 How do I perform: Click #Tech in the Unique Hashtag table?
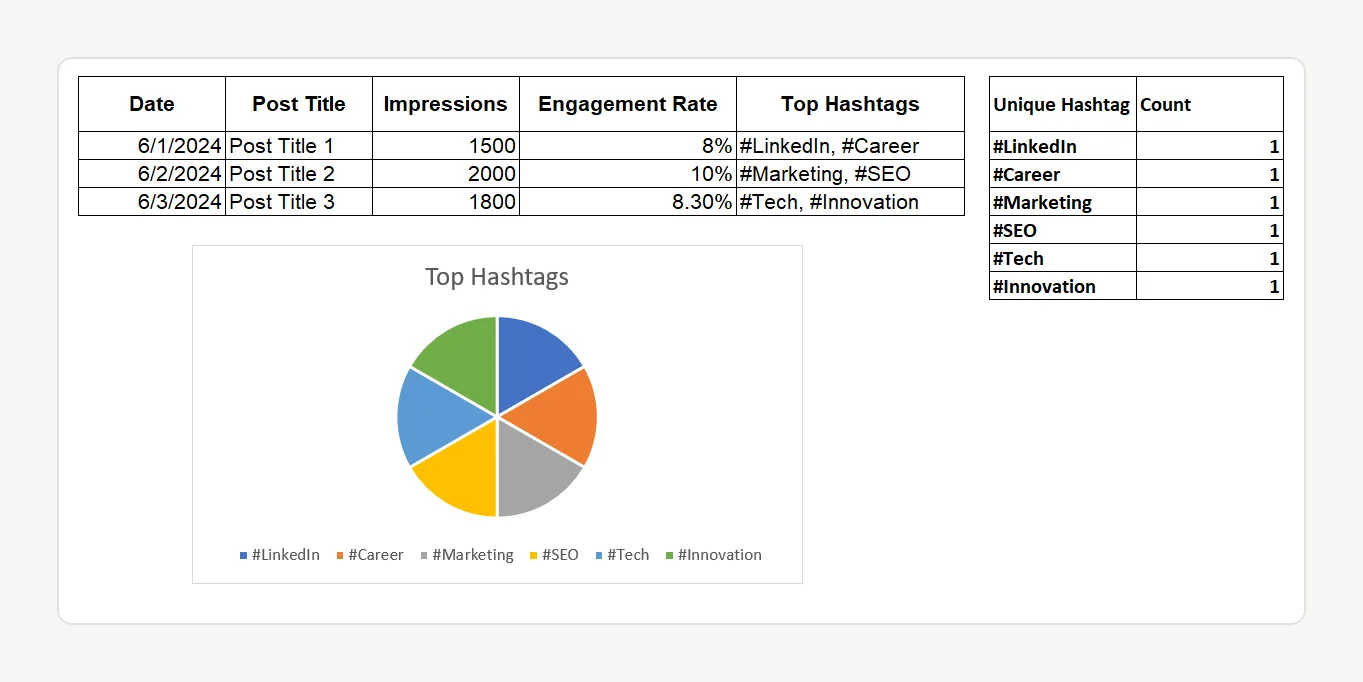click(x=1063, y=258)
